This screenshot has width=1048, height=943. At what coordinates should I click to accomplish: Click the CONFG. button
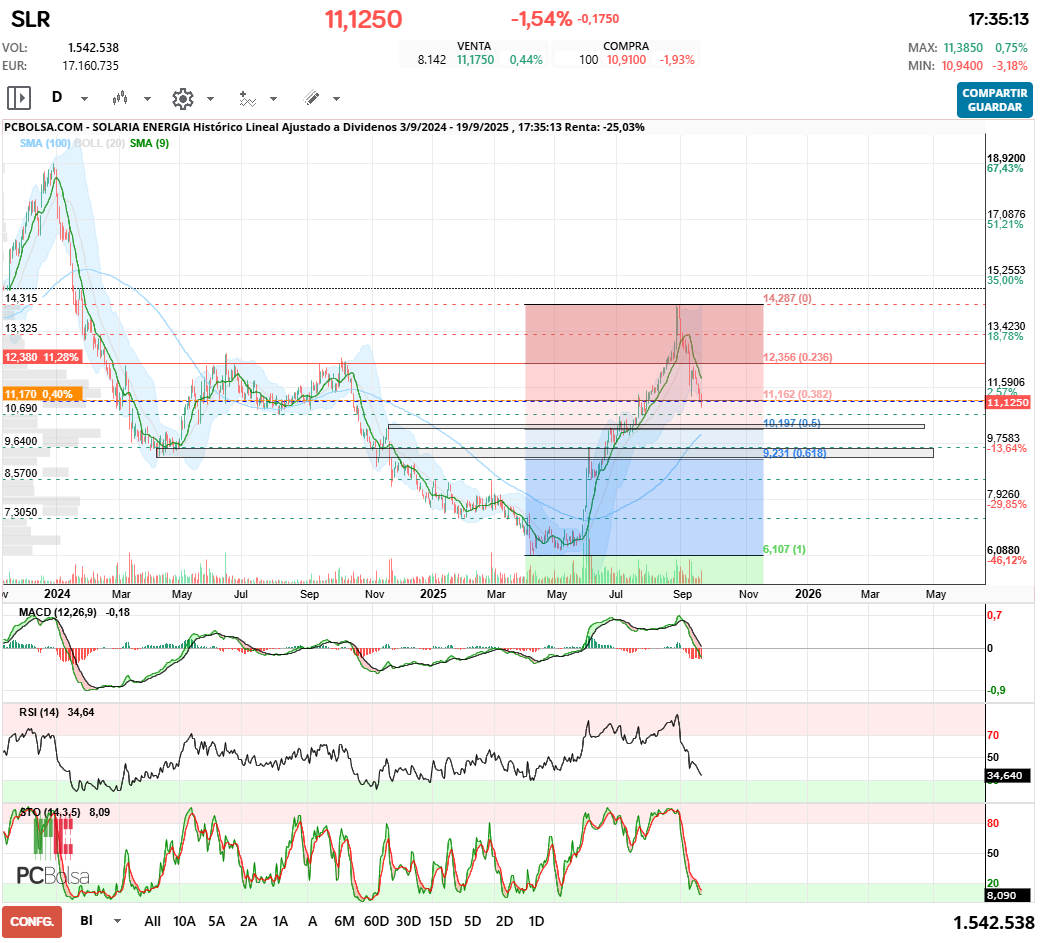tap(32, 922)
